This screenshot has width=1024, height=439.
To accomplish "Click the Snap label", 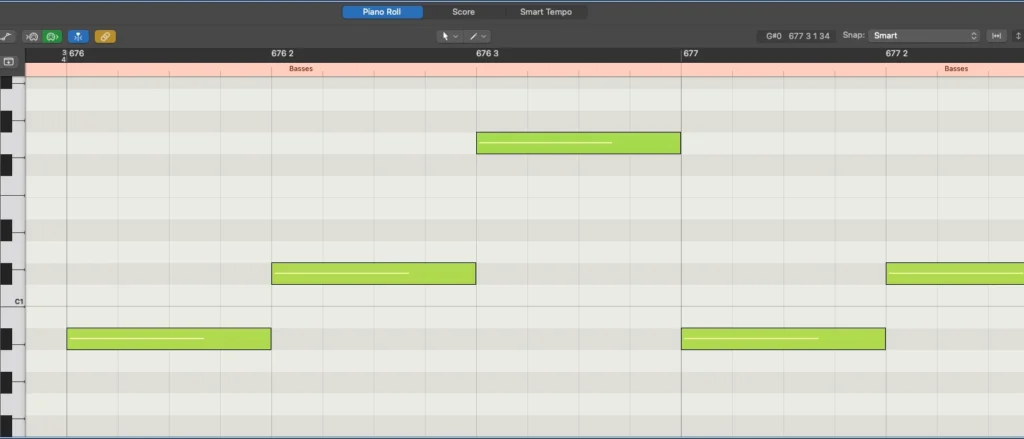I will coord(852,36).
